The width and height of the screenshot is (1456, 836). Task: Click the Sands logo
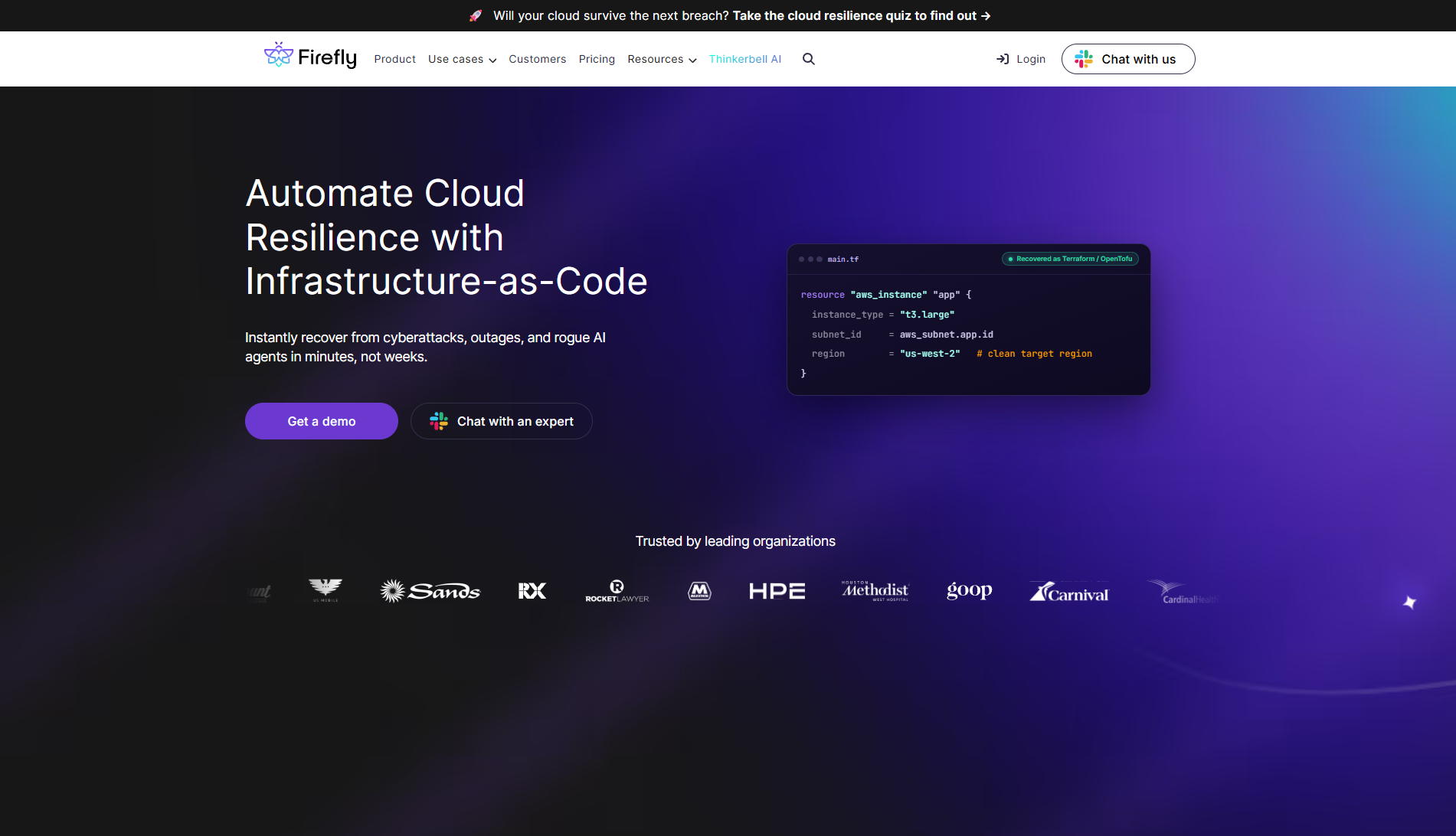click(430, 590)
